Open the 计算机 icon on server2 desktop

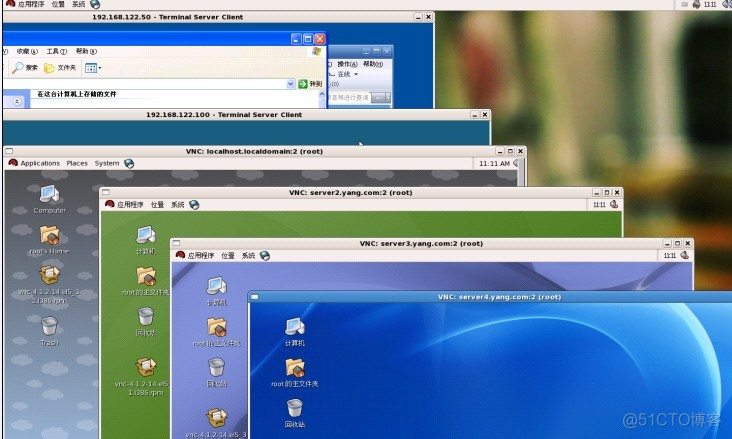(x=145, y=234)
